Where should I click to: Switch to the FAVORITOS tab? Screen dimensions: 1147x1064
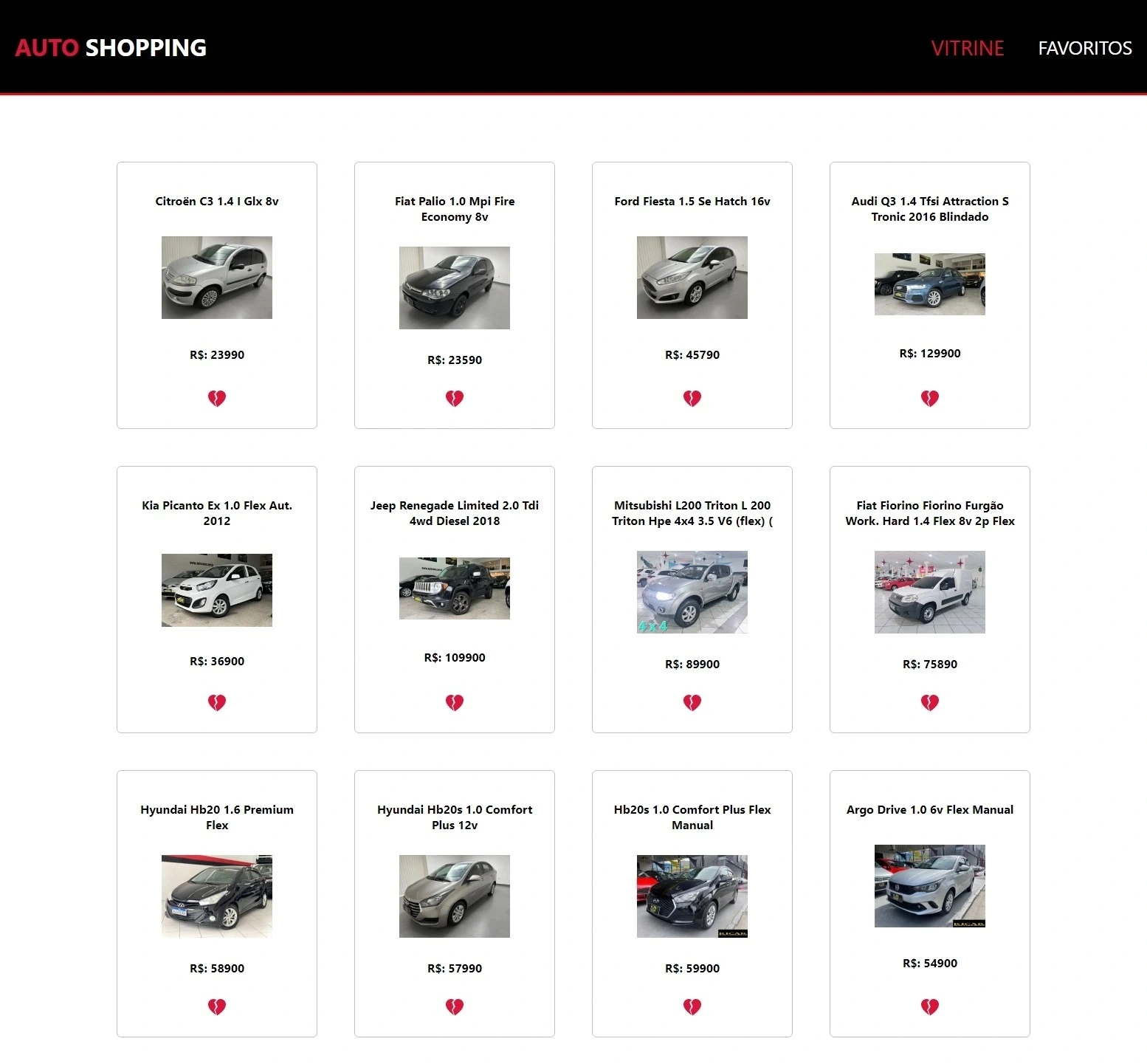coord(1085,48)
